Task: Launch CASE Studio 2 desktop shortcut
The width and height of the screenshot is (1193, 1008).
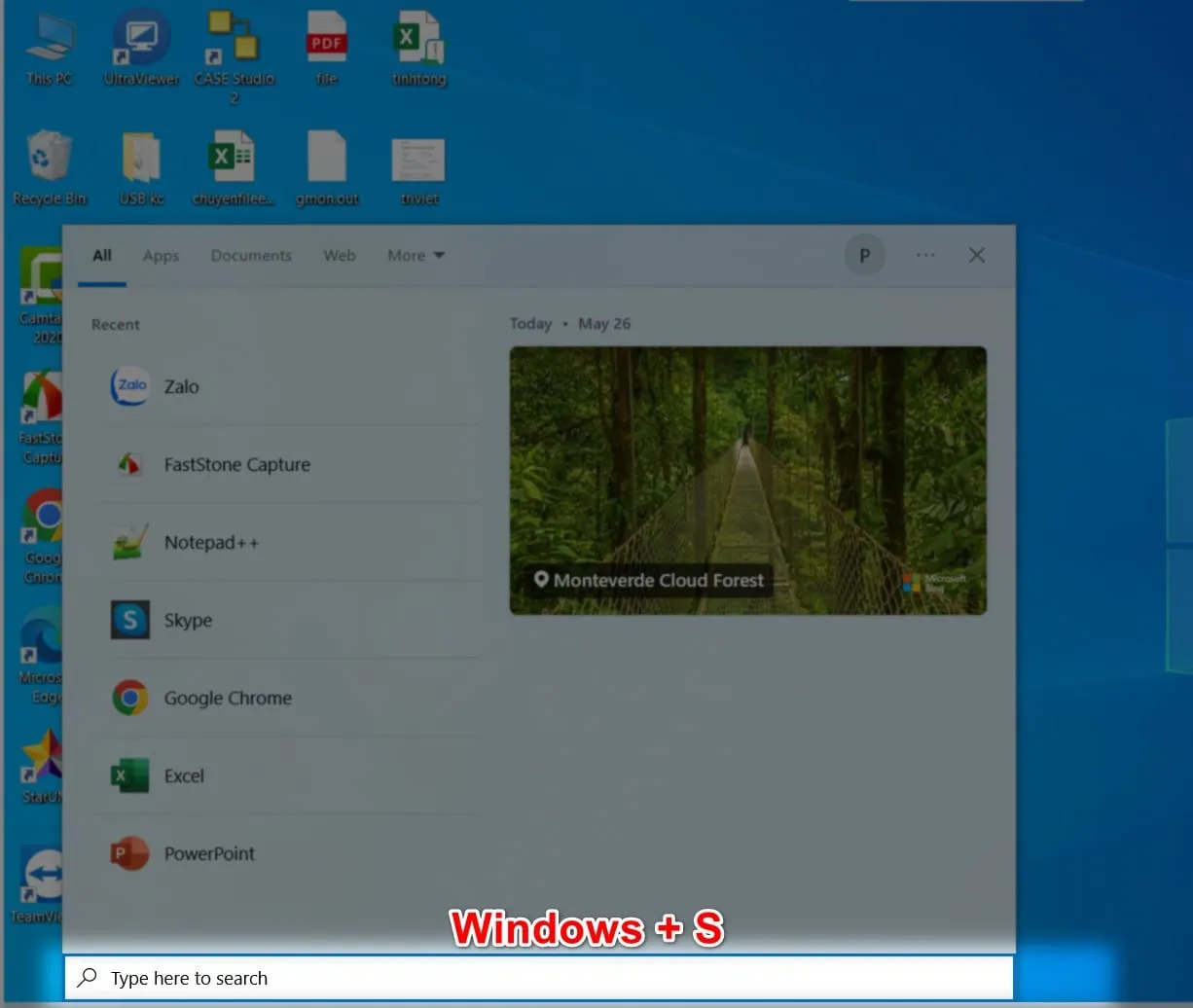Action: pos(234,44)
